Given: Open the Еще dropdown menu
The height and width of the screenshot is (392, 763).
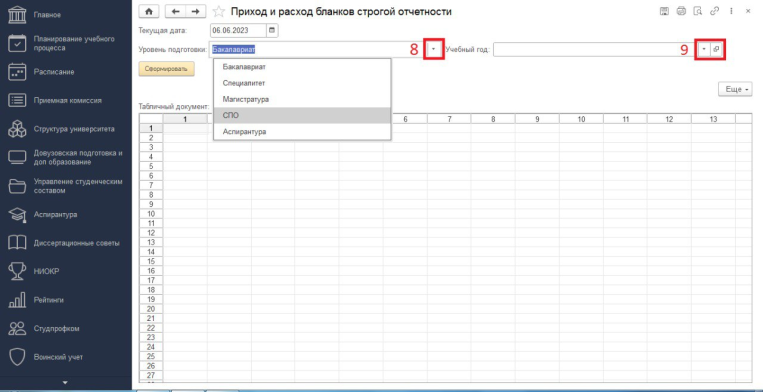Looking at the screenshot, I should click(735, 89).
